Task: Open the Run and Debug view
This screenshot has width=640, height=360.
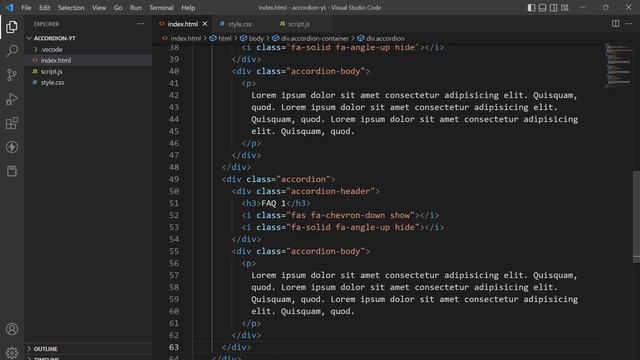Action: tap(12, 99)
